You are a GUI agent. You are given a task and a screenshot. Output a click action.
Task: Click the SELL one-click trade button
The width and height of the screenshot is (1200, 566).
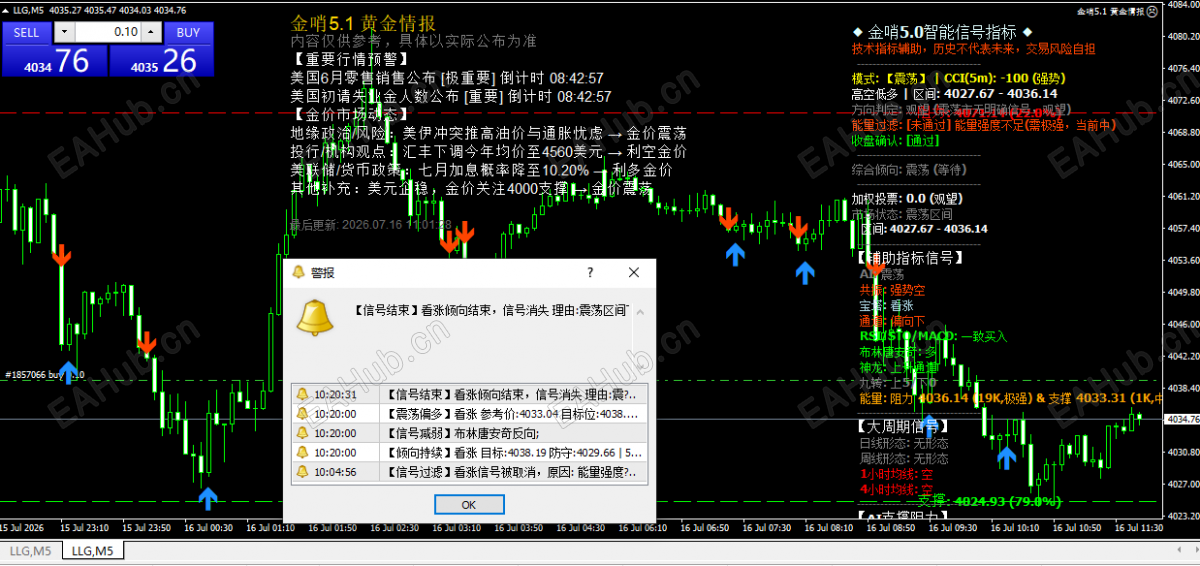coord(27,32)
